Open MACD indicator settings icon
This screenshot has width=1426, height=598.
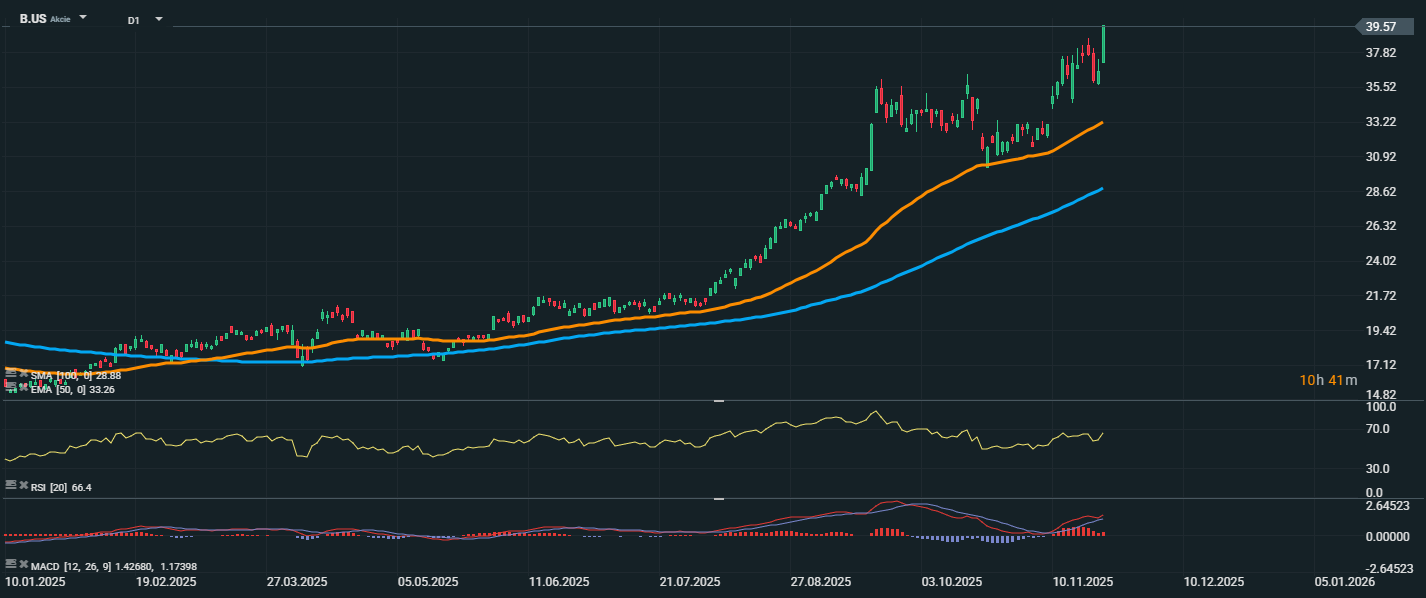[x=10, y=566]
